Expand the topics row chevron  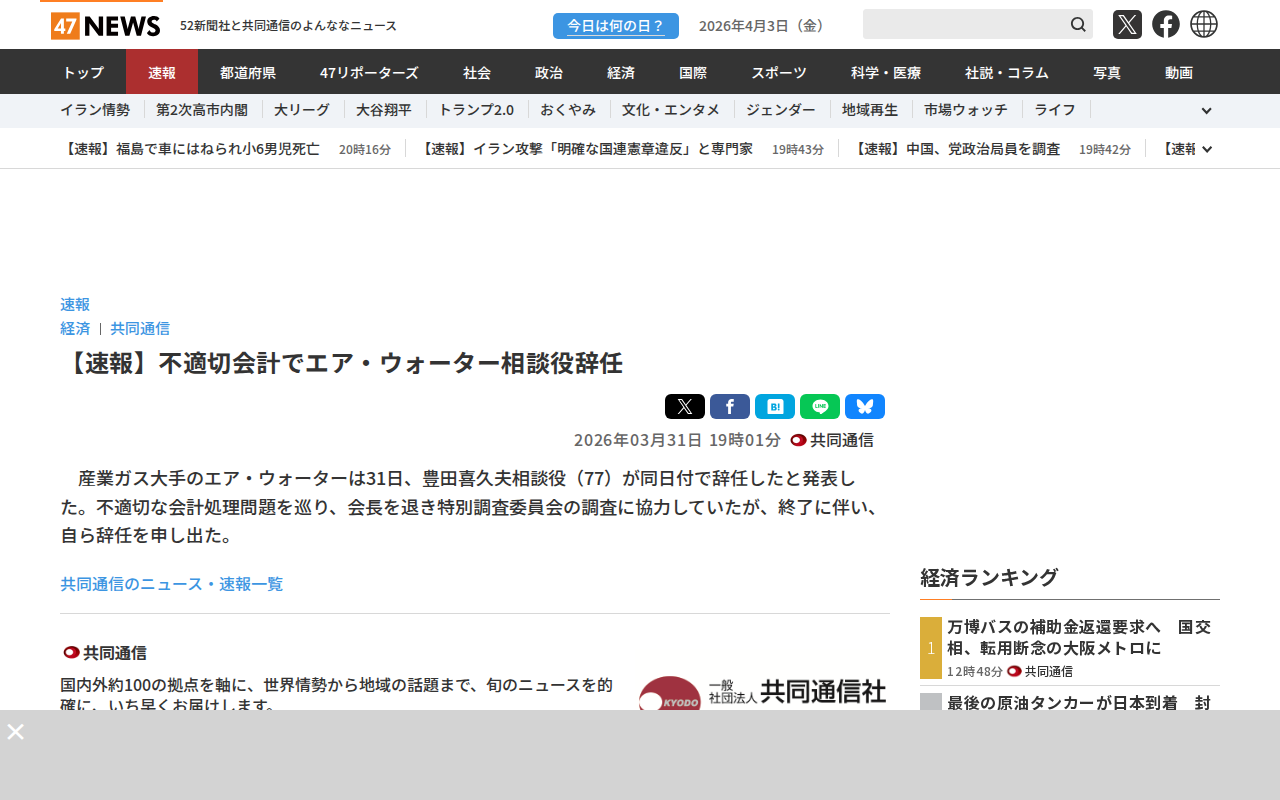tap(1206, 111)
